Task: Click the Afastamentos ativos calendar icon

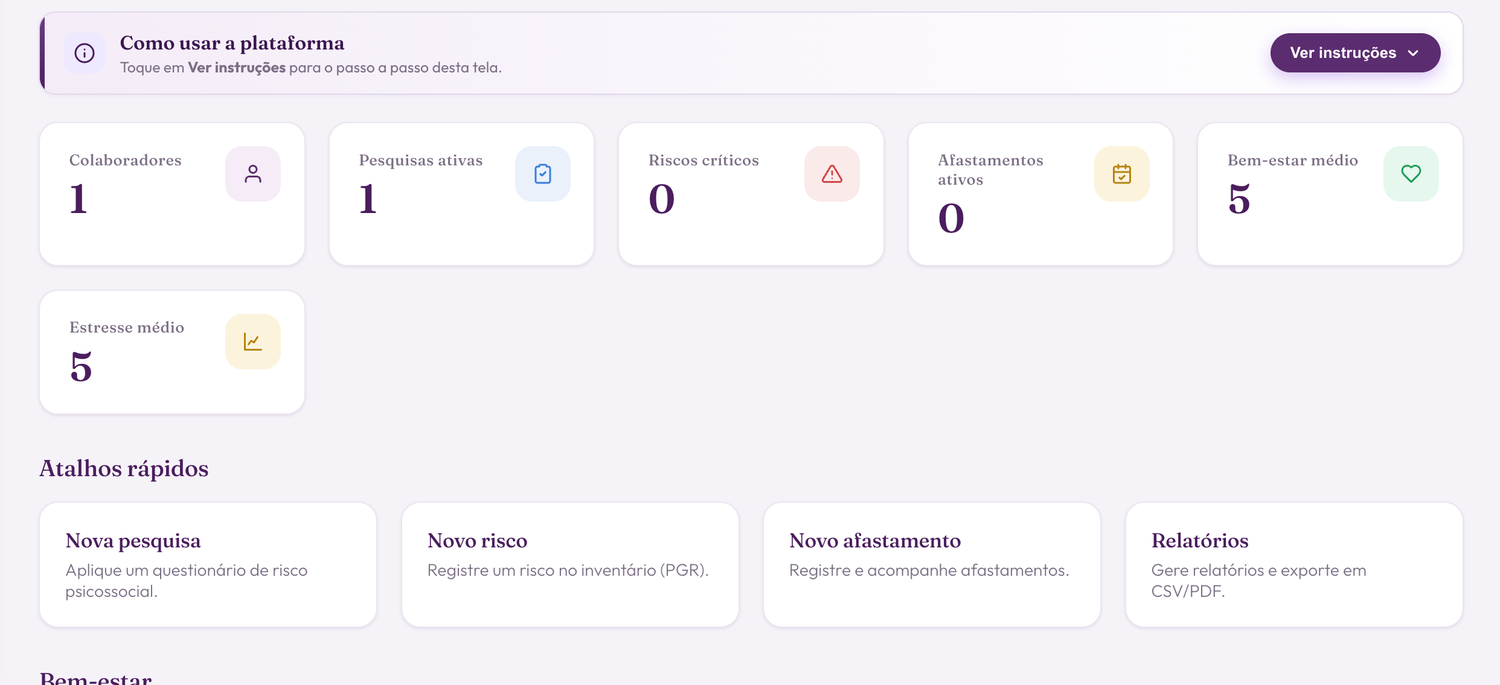Action: 1122,174
